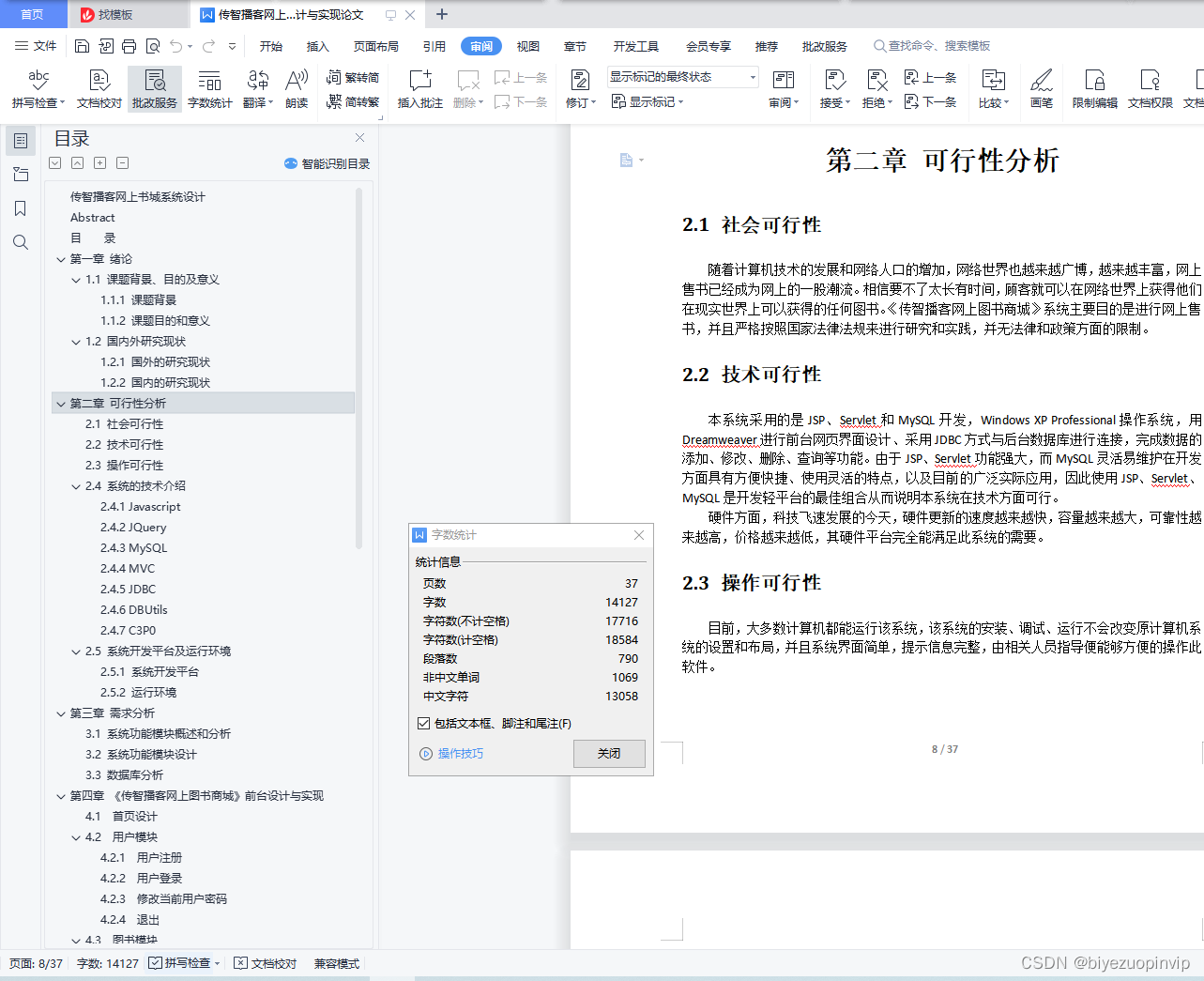
Task: Click 智能识别目录 in TOC panel
Action: pyautogui.click(x=328, y=163)
